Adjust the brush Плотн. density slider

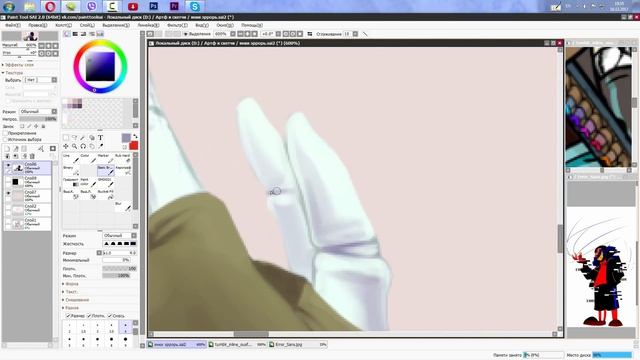120,269
